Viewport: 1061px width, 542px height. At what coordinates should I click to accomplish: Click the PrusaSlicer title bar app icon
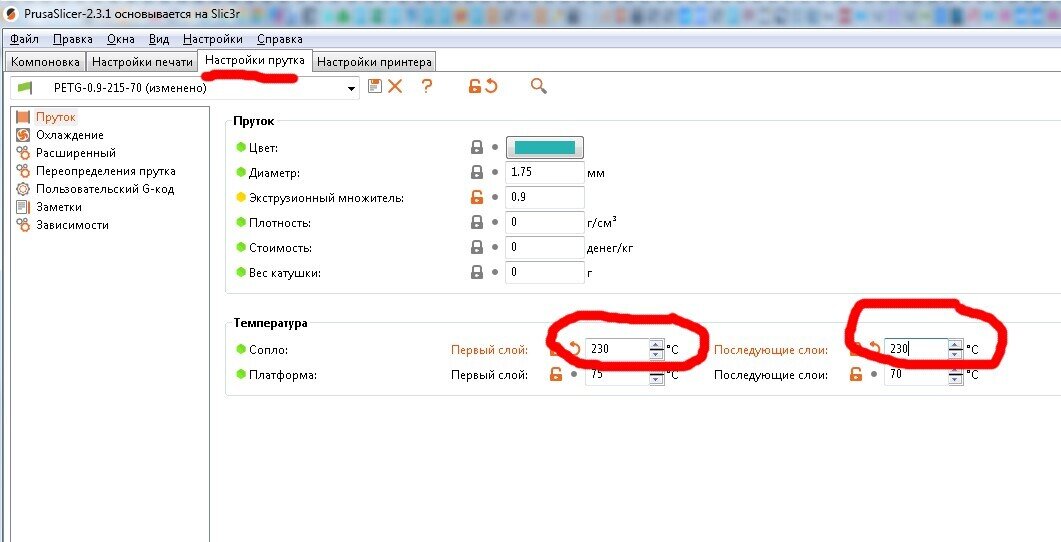[11, 14]
